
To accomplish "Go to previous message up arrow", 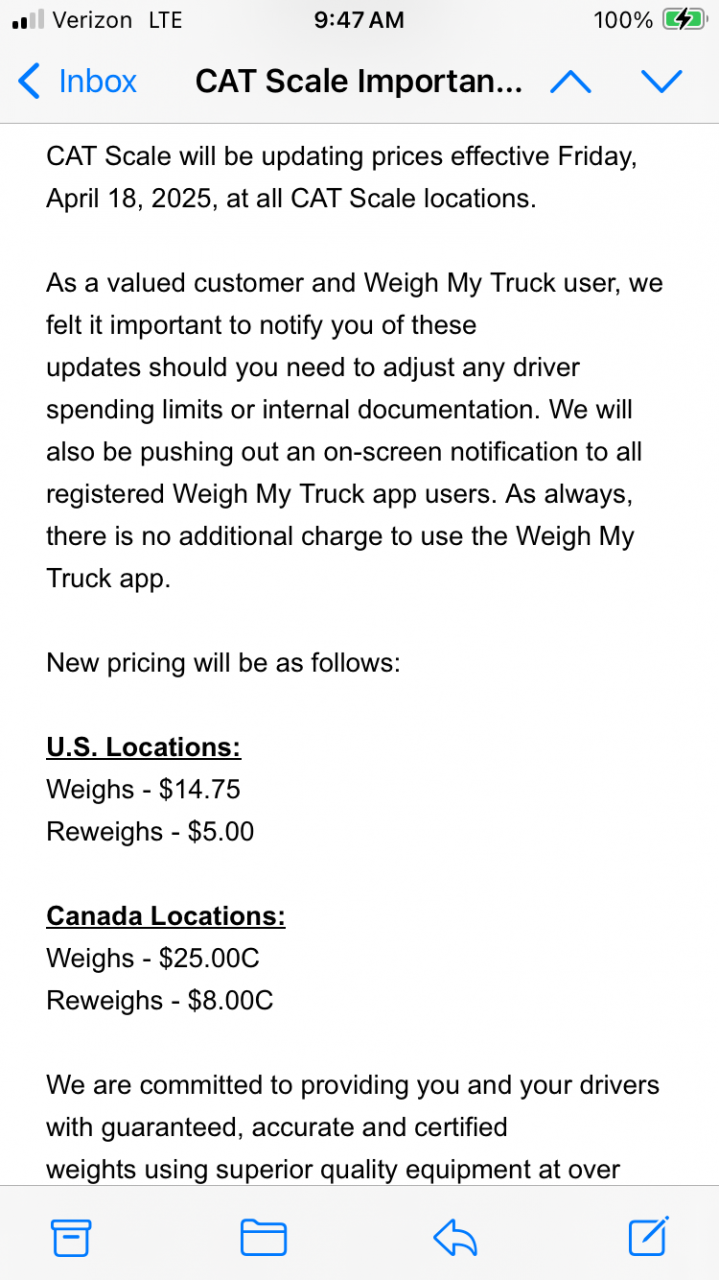I will [570, 82].
